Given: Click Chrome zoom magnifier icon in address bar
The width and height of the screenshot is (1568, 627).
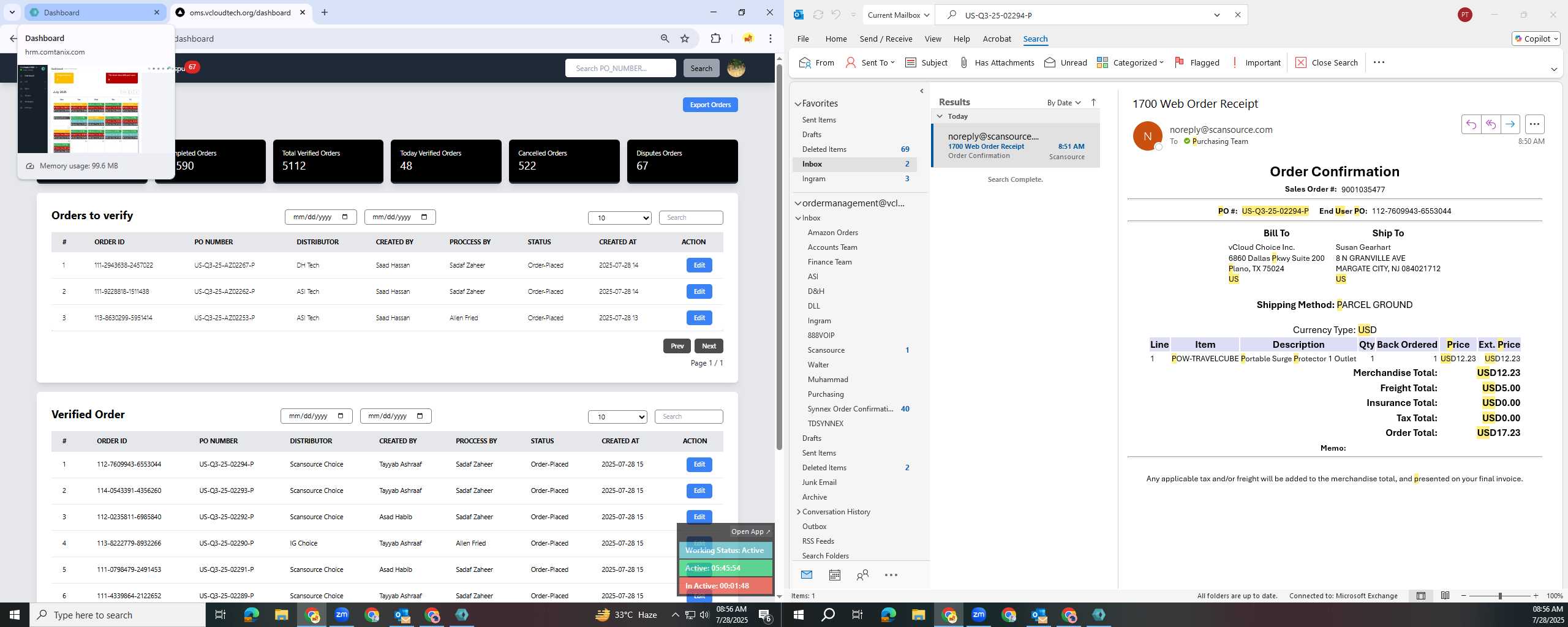Looking at the screenshot, I should point(665,39).
